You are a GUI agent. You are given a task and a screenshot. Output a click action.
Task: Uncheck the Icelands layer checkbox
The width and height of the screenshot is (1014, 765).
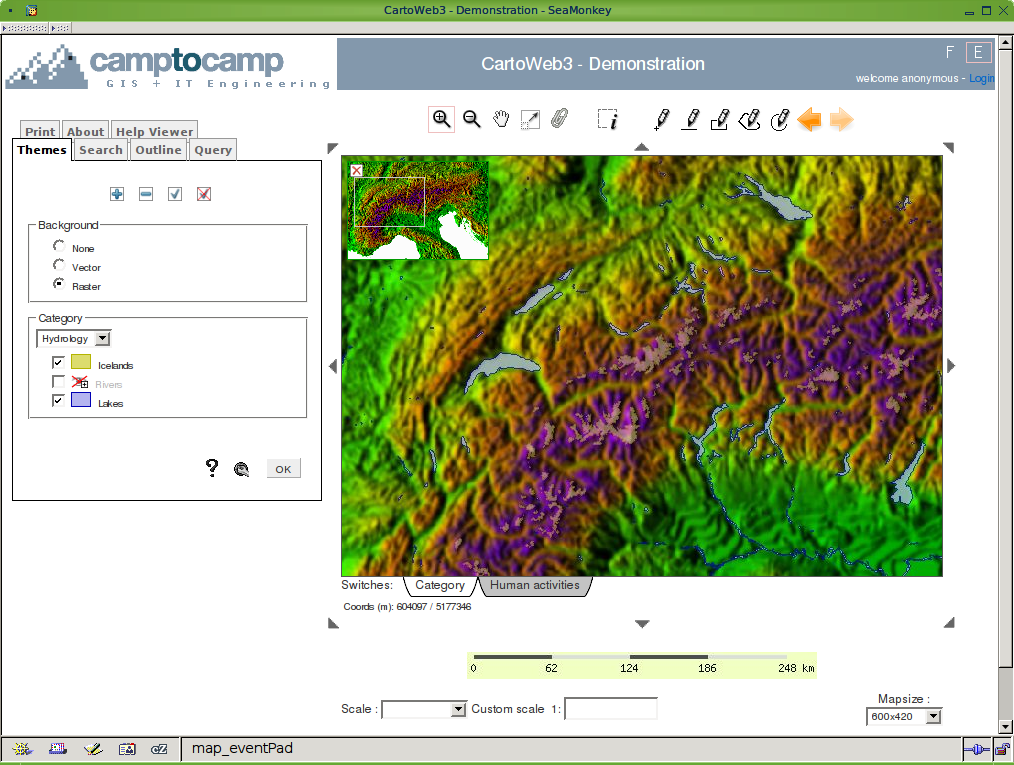tap(59, 363)
